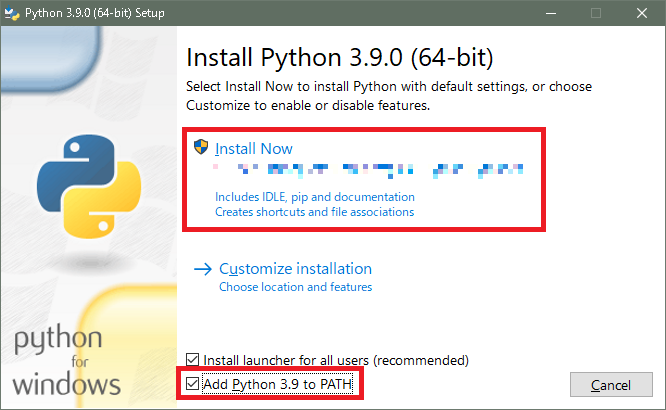
Task: Open Customize installation option
Action: pos(295,269)
